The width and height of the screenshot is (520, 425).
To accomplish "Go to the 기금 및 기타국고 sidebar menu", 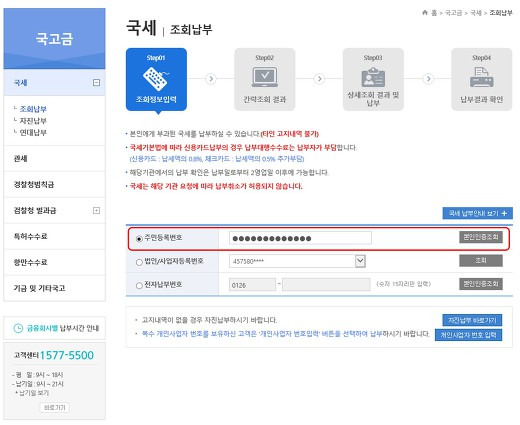I will 54,288.
